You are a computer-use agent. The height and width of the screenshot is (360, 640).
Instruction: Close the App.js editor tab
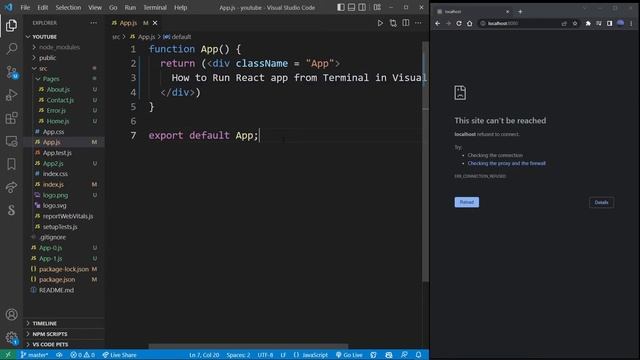155,23
